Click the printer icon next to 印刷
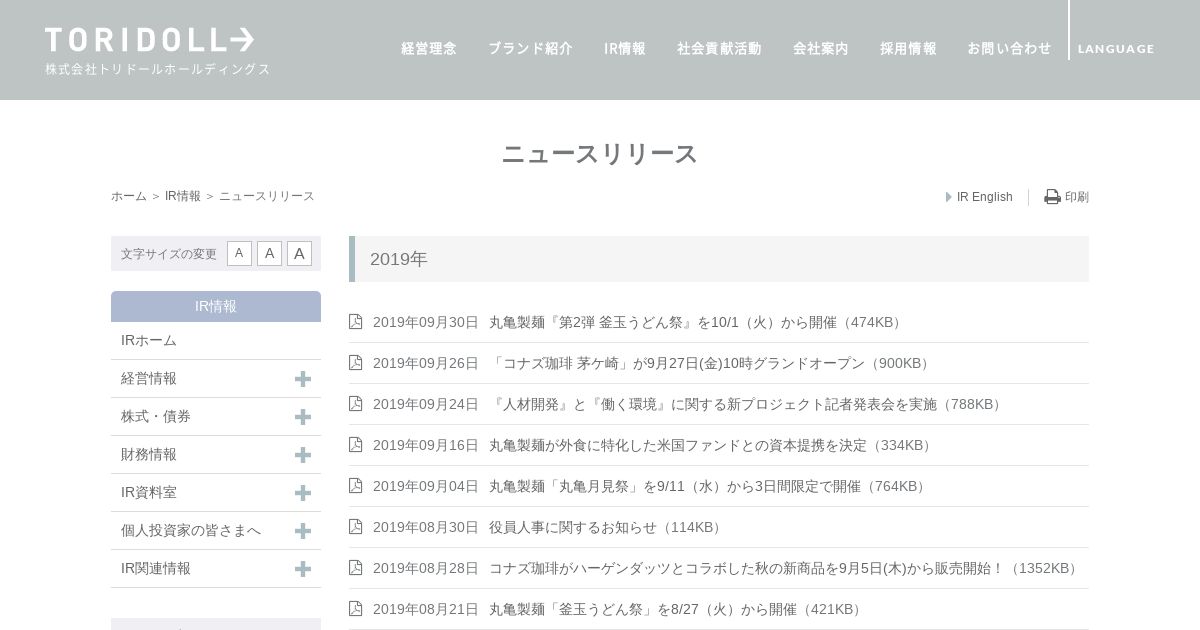The image size is (1200, 630). [x=1052, y=197]
